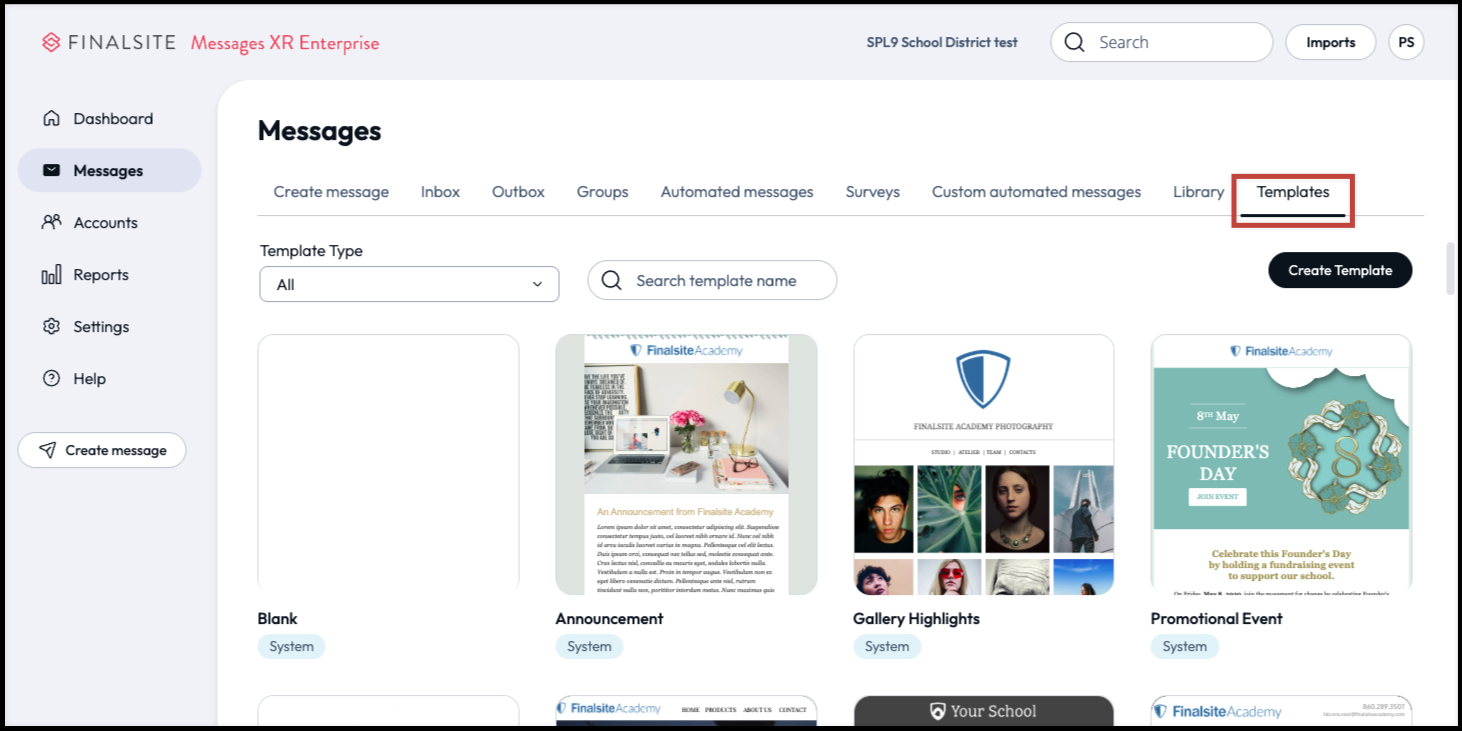The width and height of the screenshot is (1462, 731).
Task: Click the Help question mark icon
Action: point(51,379)
